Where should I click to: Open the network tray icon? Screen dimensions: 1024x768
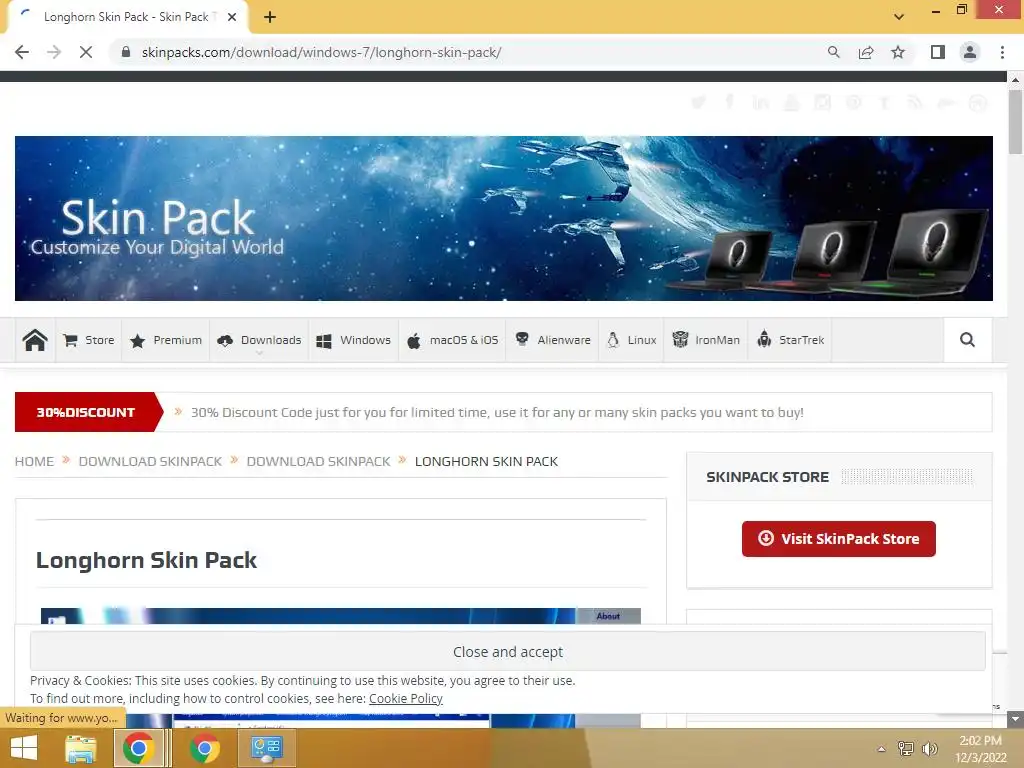(906, 748)
